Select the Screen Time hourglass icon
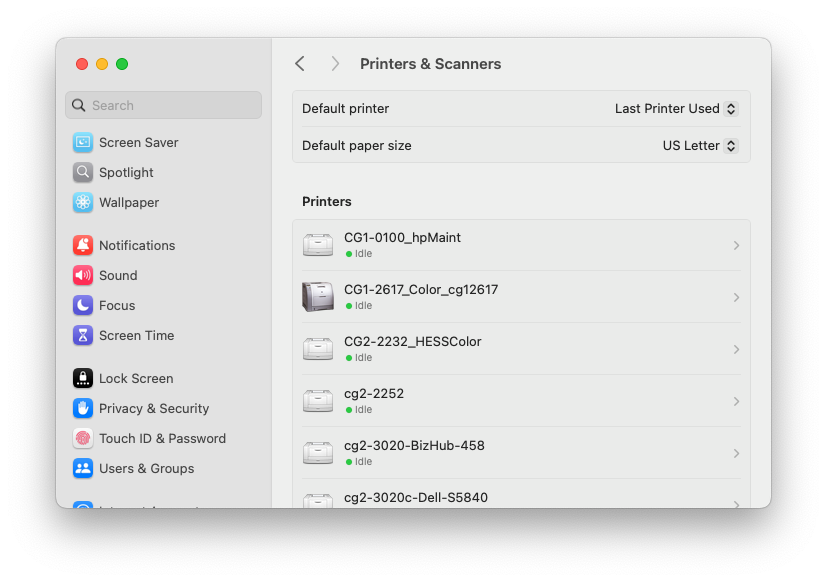The image size is (827, 582). (83, 335)
